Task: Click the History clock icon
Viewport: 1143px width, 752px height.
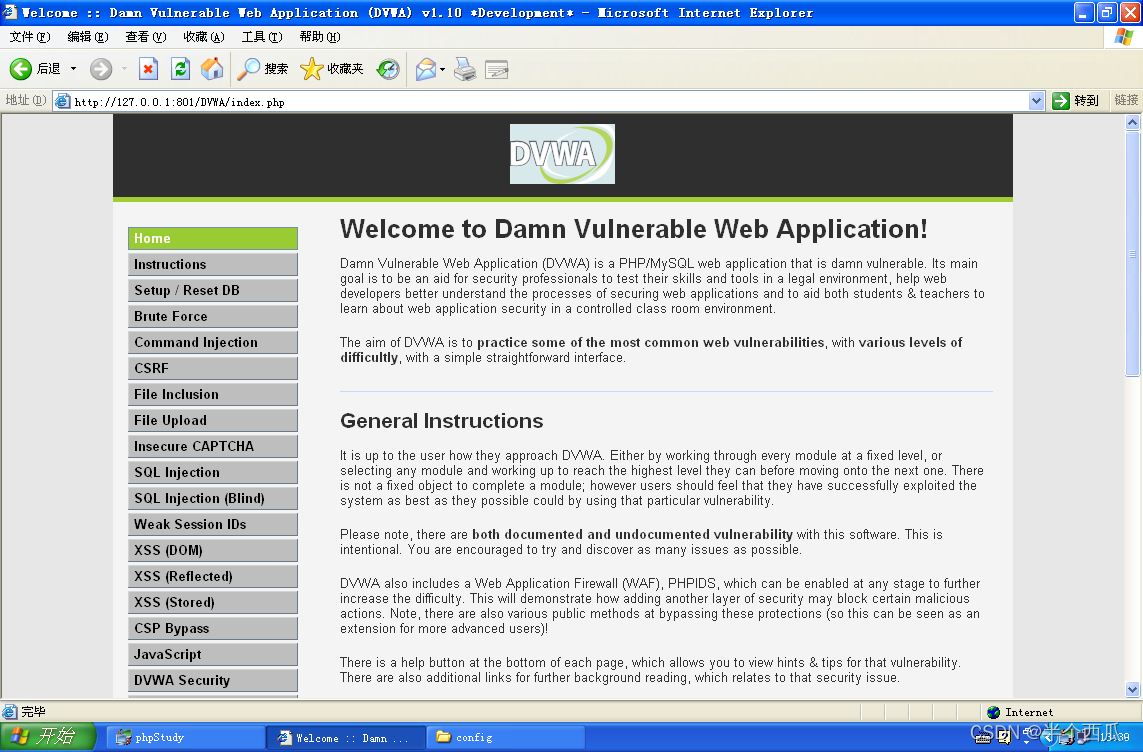Action: 388,69
